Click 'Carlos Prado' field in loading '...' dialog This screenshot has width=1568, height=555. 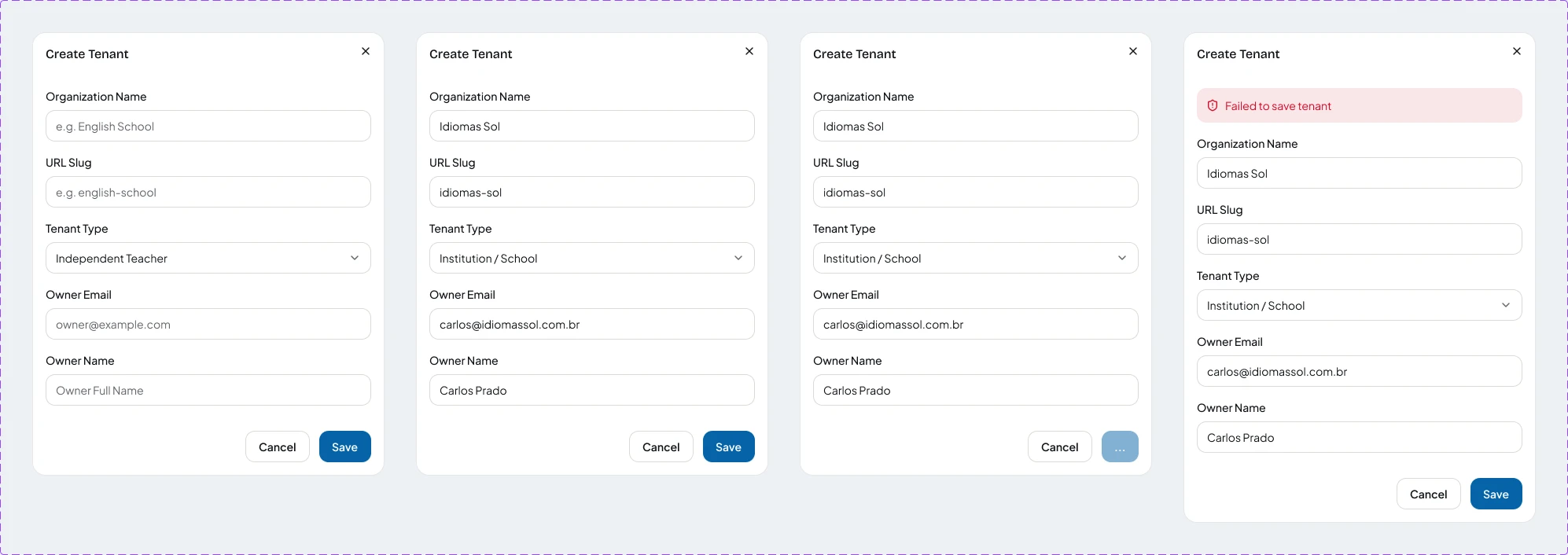tap(976, 390)
